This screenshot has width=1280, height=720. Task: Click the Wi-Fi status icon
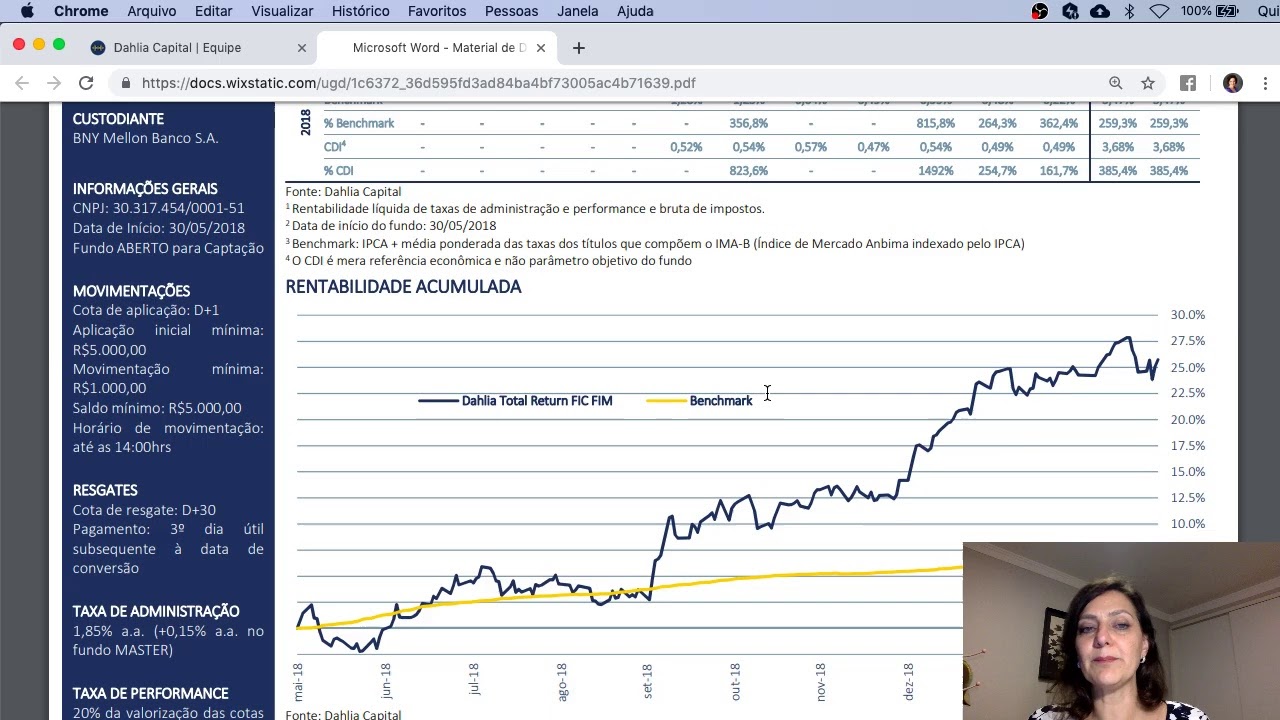coord(1159,11)
